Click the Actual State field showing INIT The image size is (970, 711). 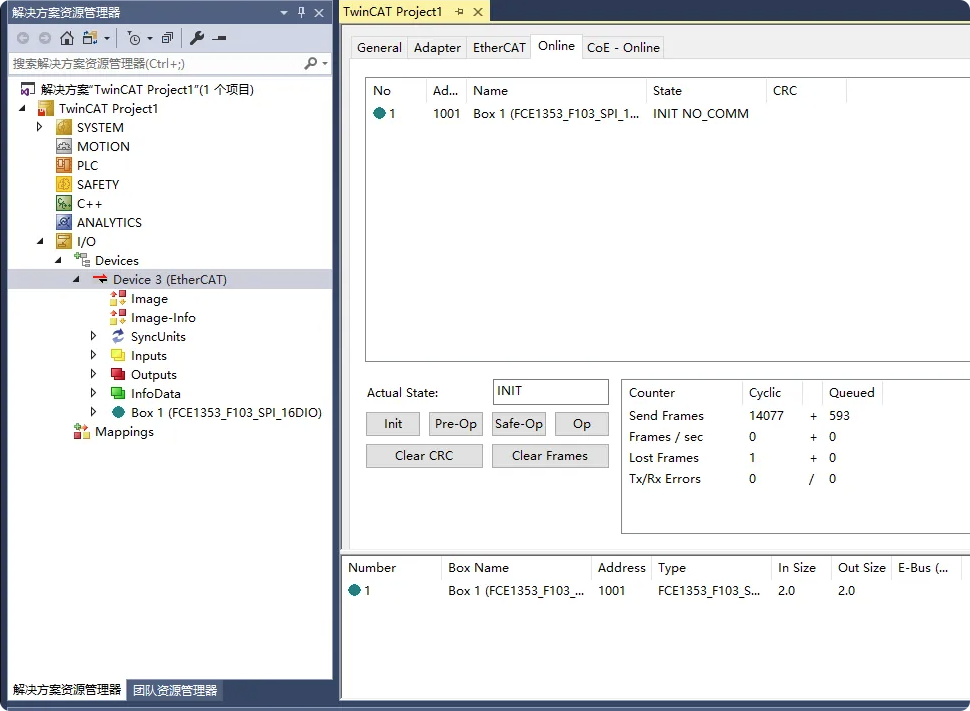pyautogui.click(x=551, y=392)
